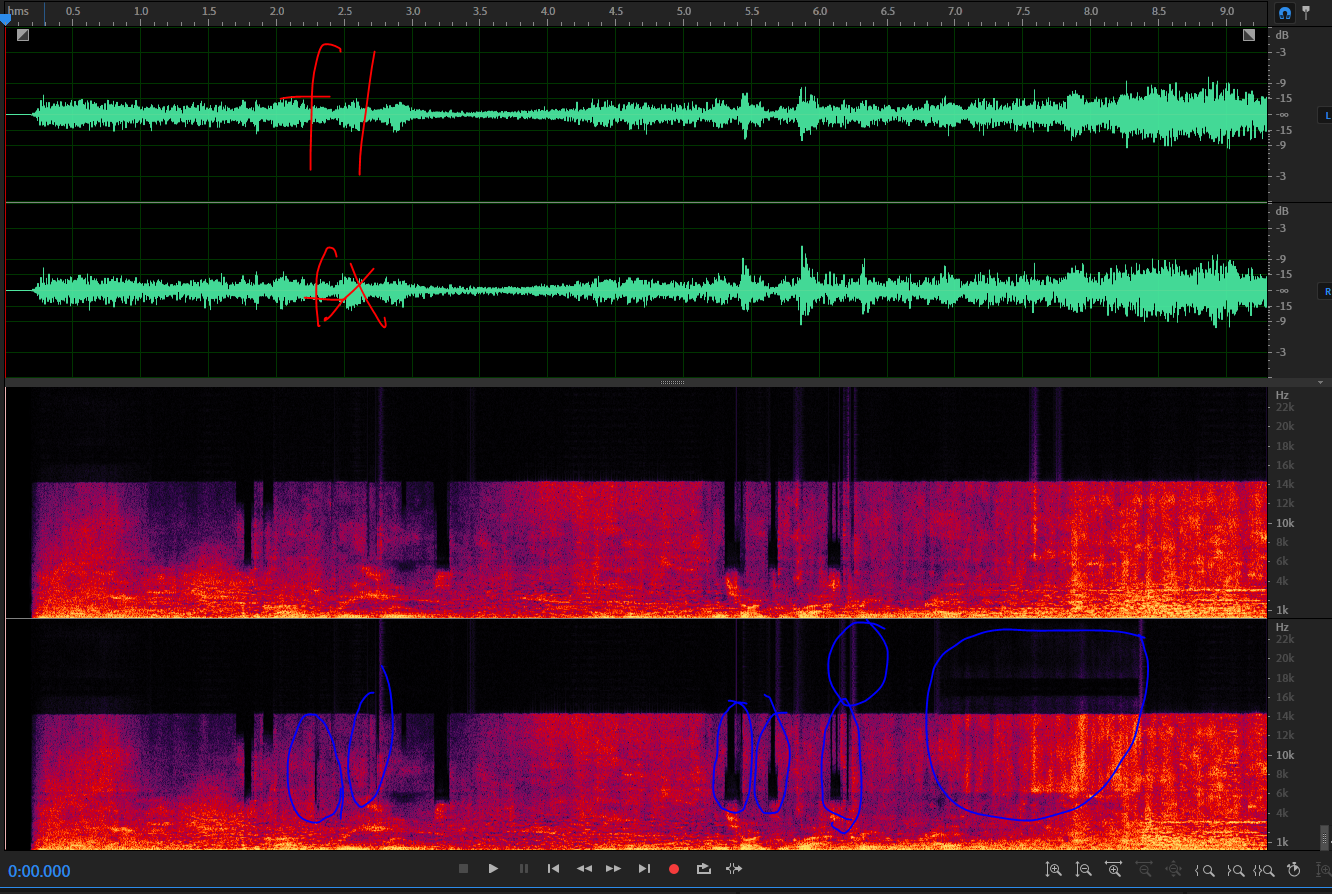
Task: Click the fade-out handle at waveform end
Action: (1249, 35)
